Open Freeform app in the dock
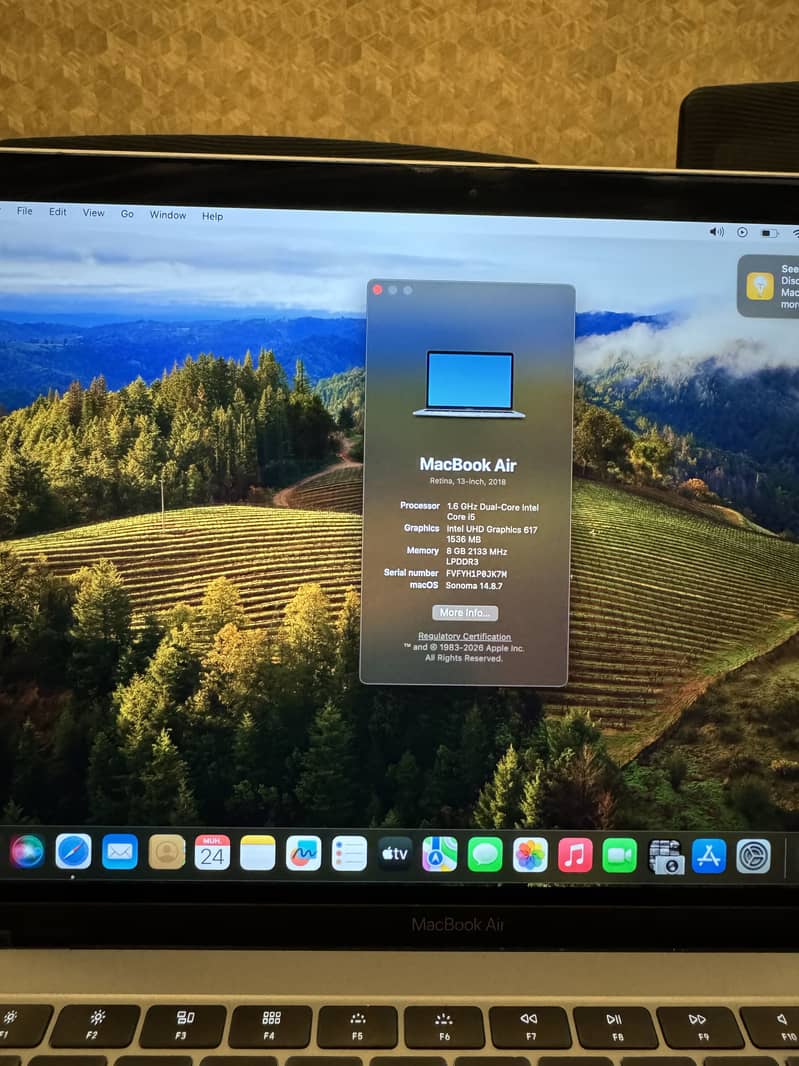 point(303,853)
